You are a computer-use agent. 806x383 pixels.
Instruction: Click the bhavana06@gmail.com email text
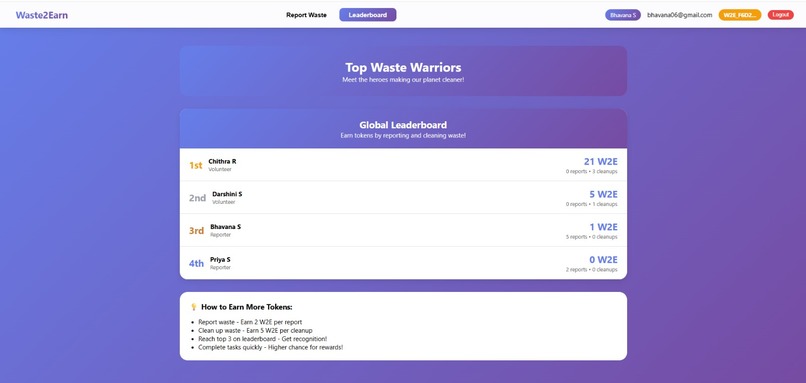pos(680,15)
